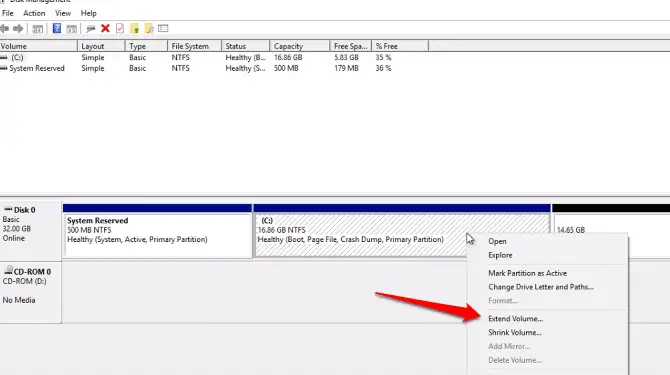Open the File menu
Screen dimensions: 670x375
coord(8,13)
